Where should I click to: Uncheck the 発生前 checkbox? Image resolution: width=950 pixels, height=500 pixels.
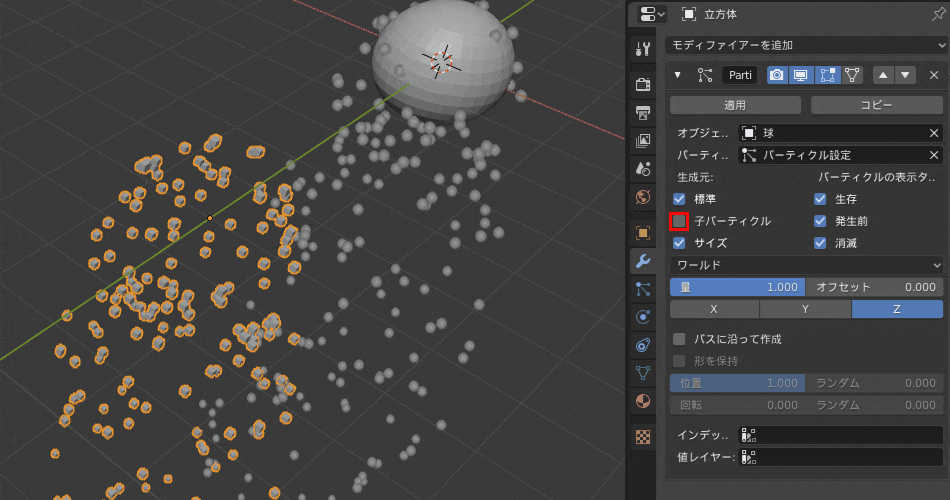(x=820, y=221)
